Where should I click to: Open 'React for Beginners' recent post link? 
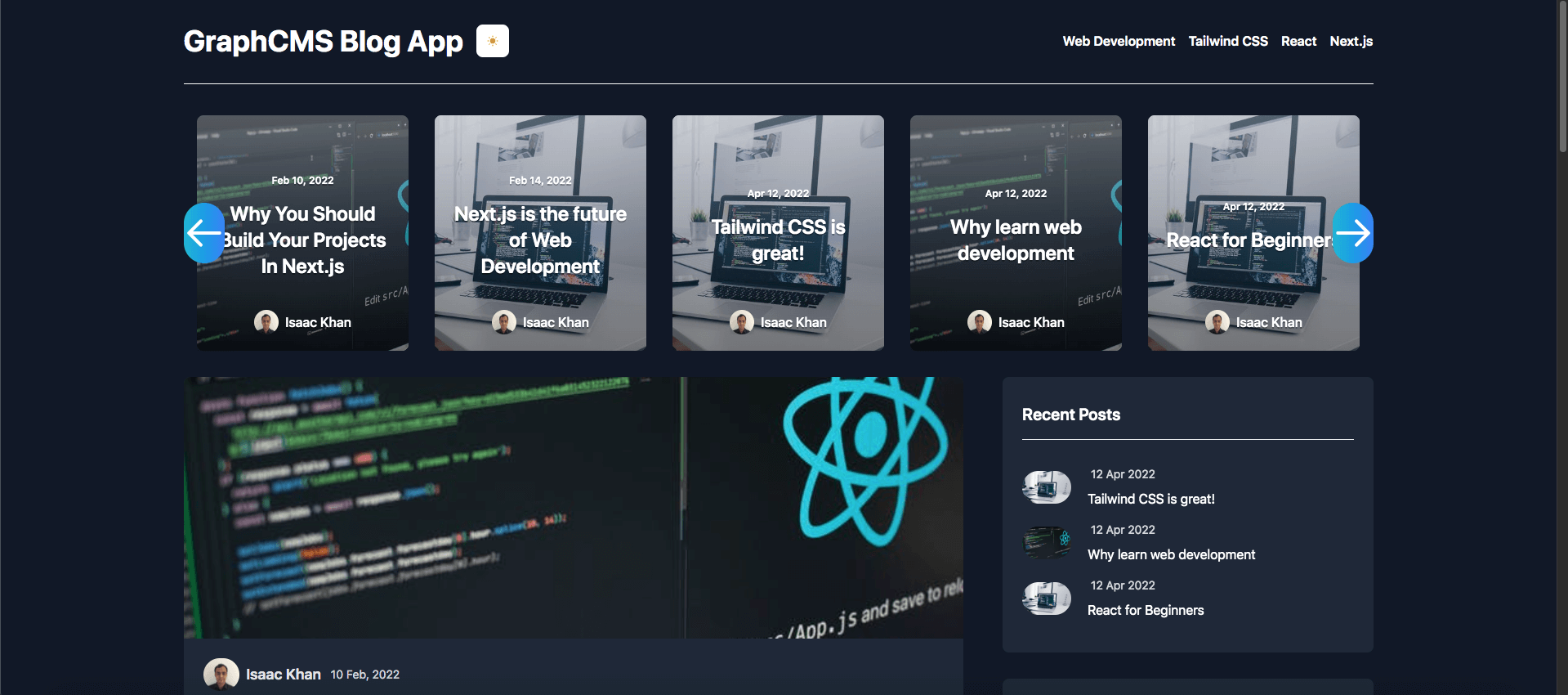1145,610
